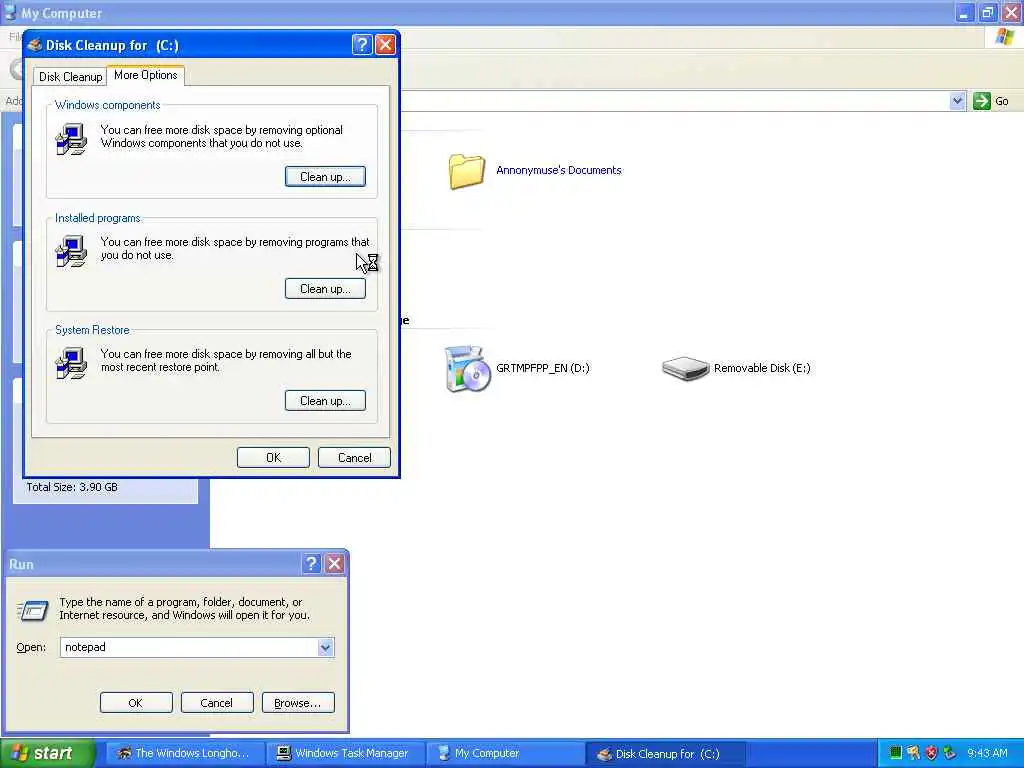1024x768 pixels.
Task: Expand the Open combo box history arrow
Action: (325, 647)
